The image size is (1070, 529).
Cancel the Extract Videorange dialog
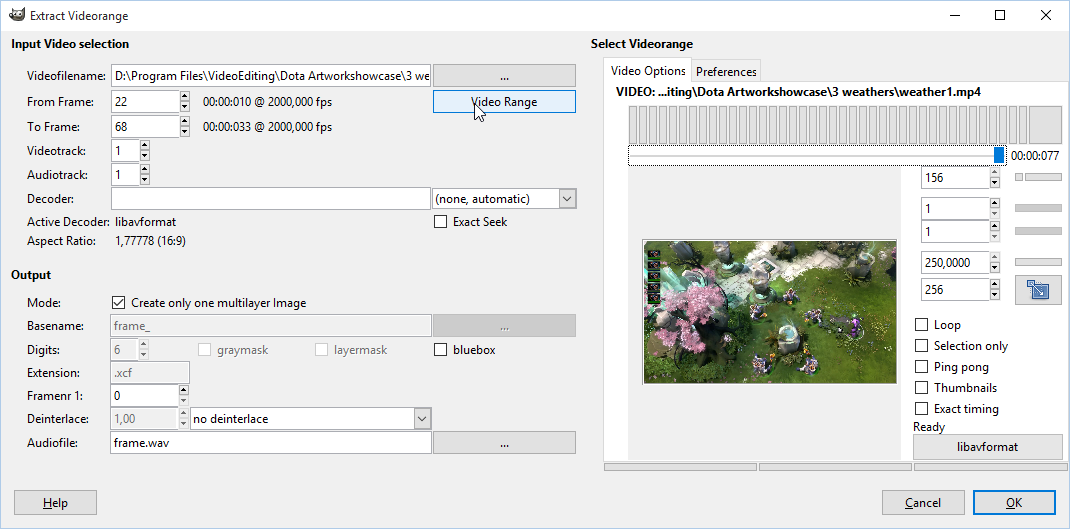coord(923,503)
